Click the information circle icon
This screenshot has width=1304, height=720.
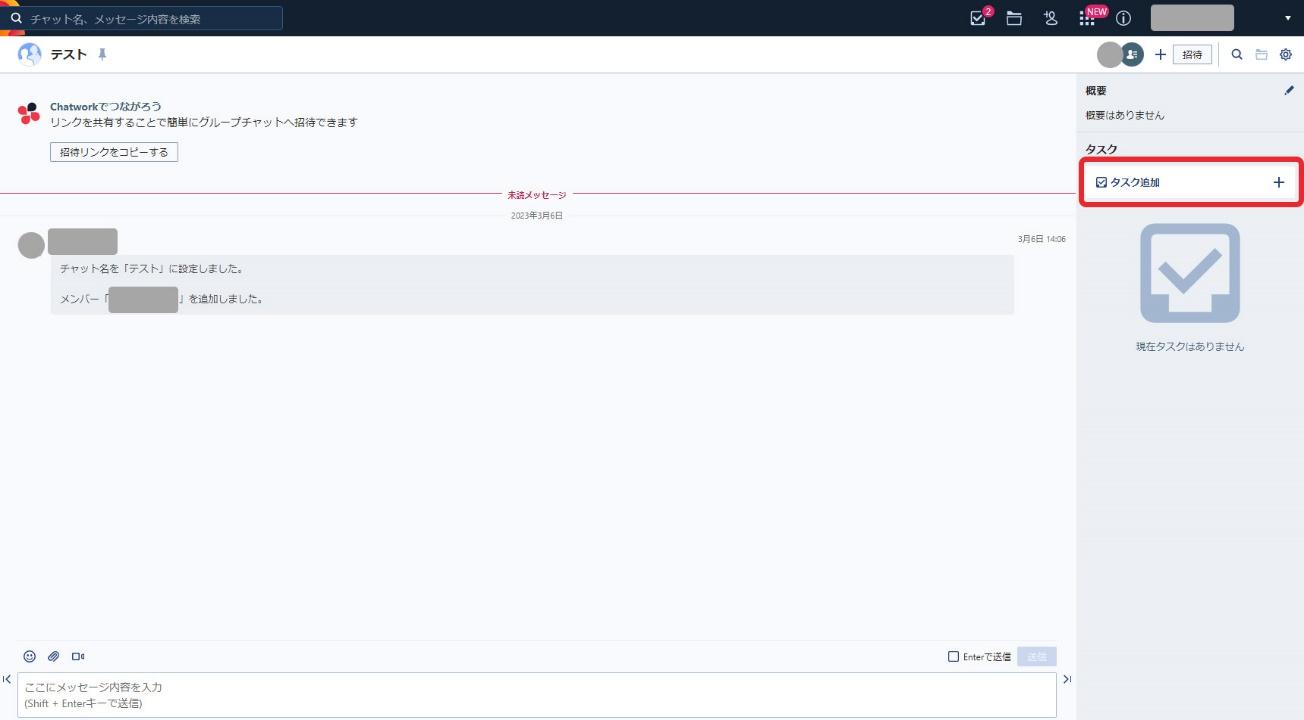(x=1123, y=18)
